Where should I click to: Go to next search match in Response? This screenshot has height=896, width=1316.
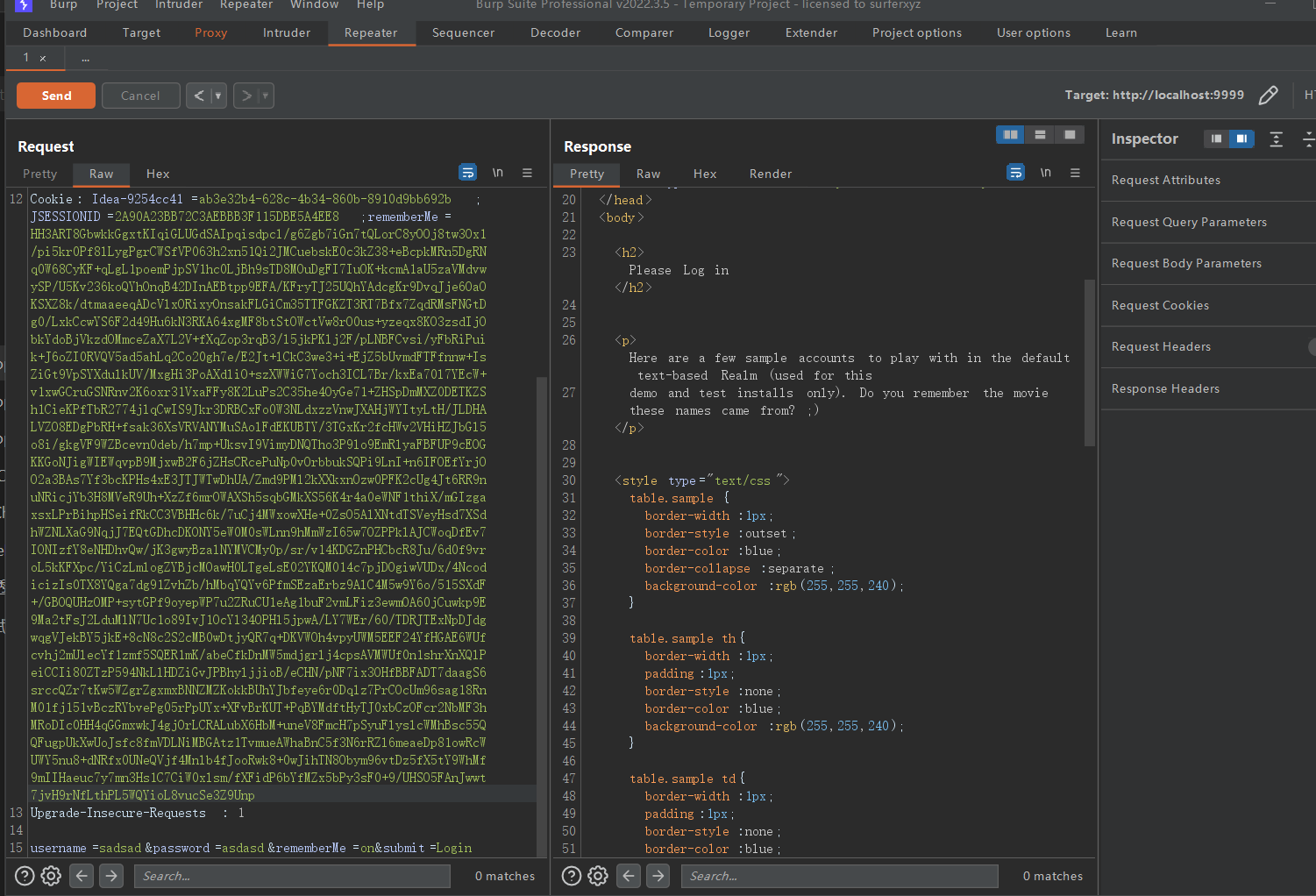[x=658, y=875]
